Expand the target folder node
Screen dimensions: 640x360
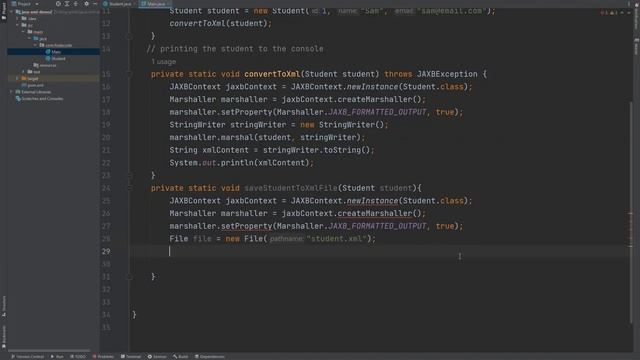18,78
